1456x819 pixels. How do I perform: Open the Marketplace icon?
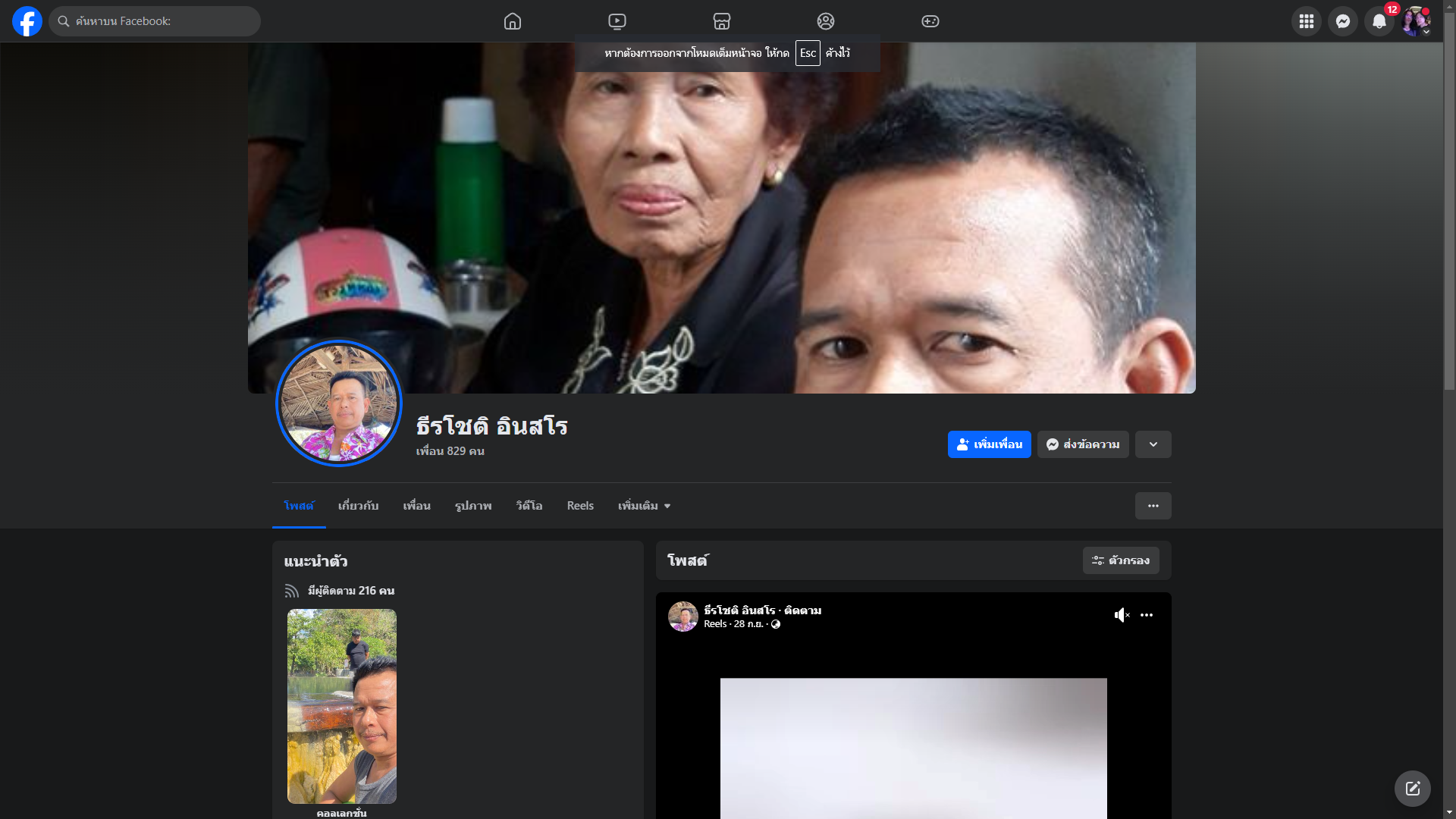[x=722, y=21]
